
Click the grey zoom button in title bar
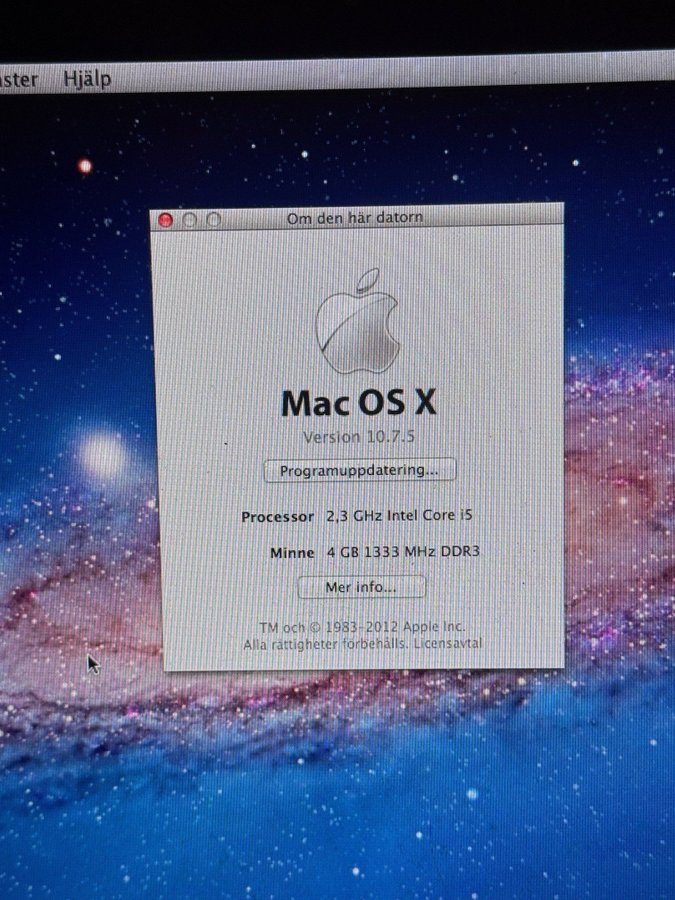(212, 220)
